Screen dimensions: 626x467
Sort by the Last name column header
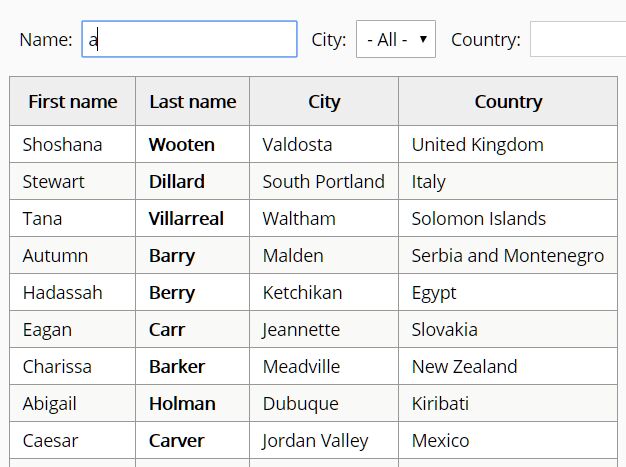[x=192, y=101]
